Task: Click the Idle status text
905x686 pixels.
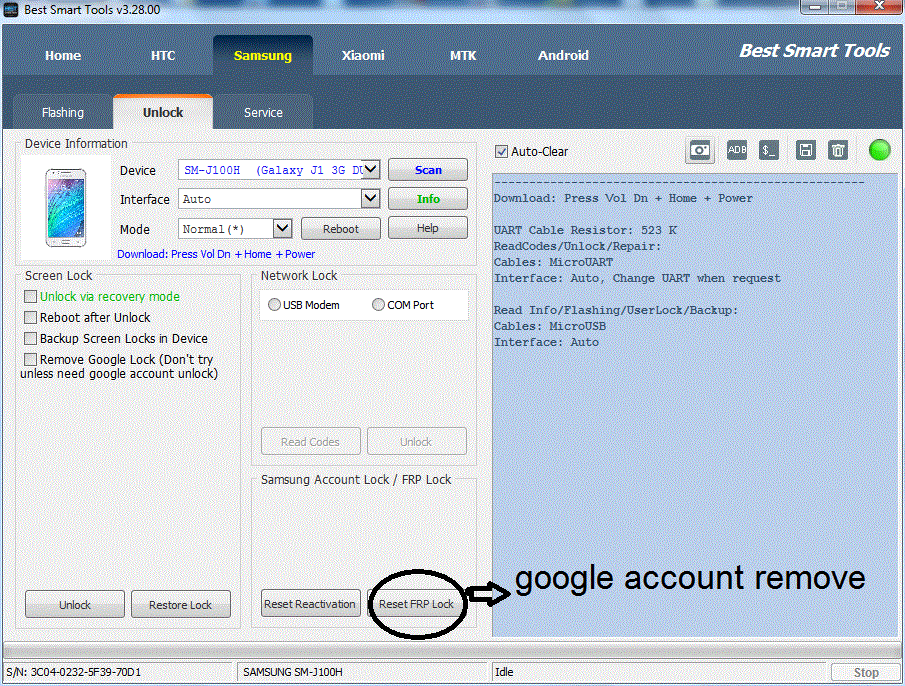Action: pos(504,672)
